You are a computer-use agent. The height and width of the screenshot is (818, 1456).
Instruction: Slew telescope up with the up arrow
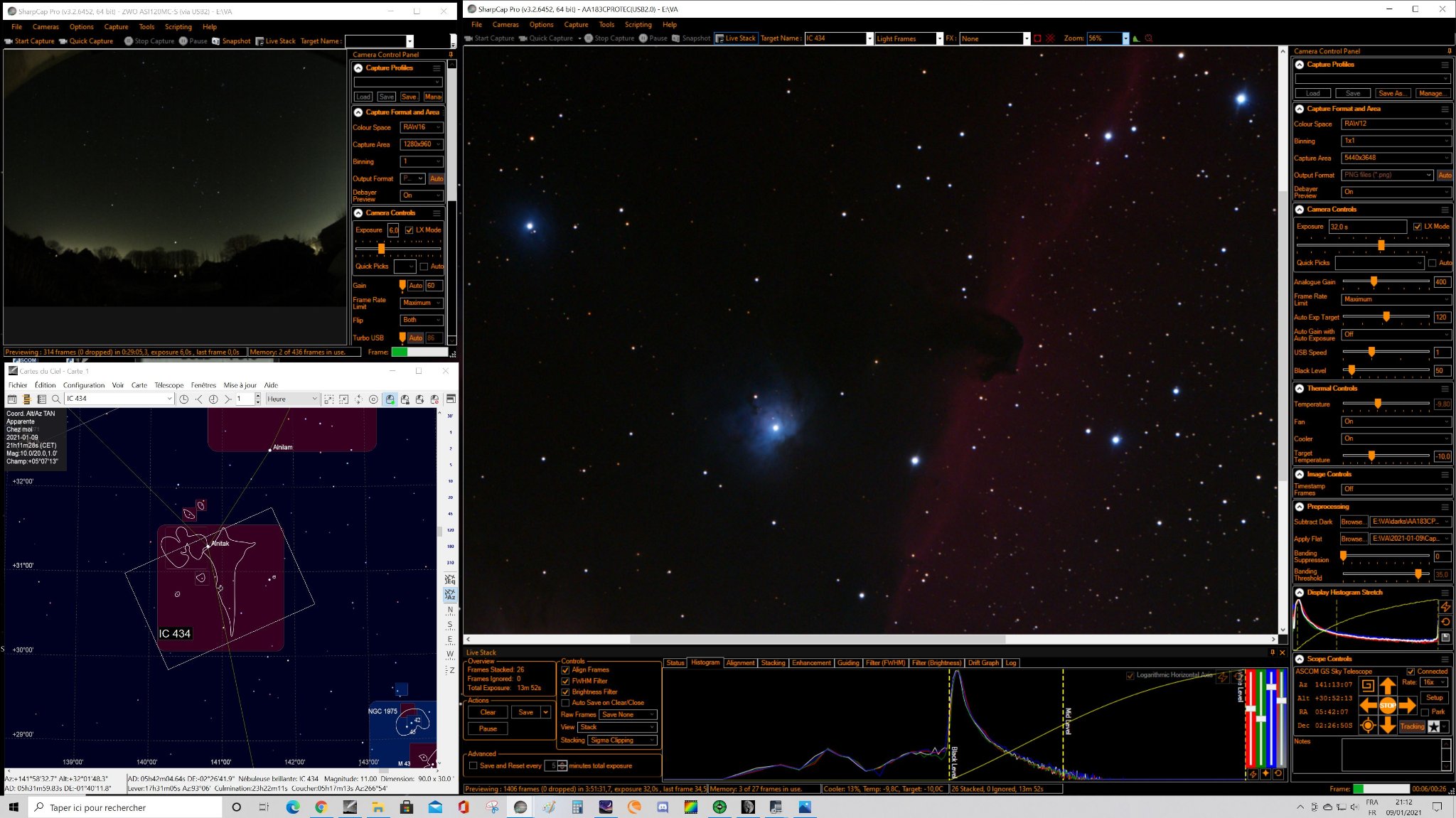[1388, 686]
